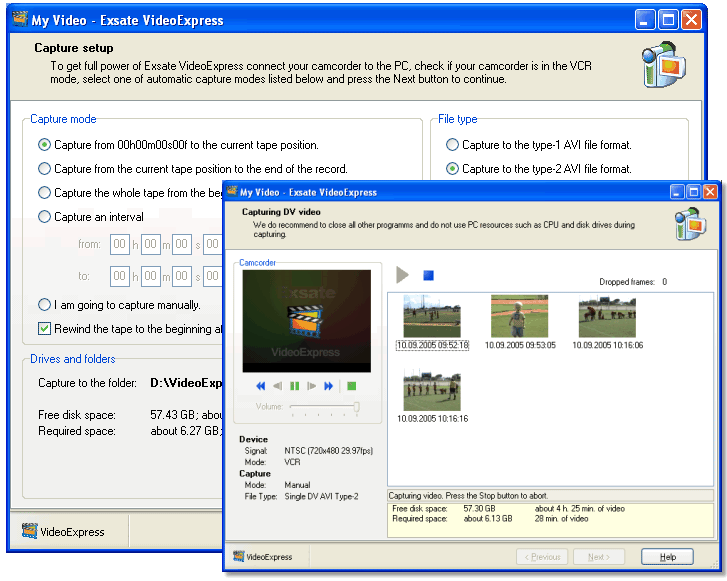Click the 'about 4 h. 25 min. of video' text
Image resolution: width=727 pixels, height=581 pixels.
coord(580,508)
